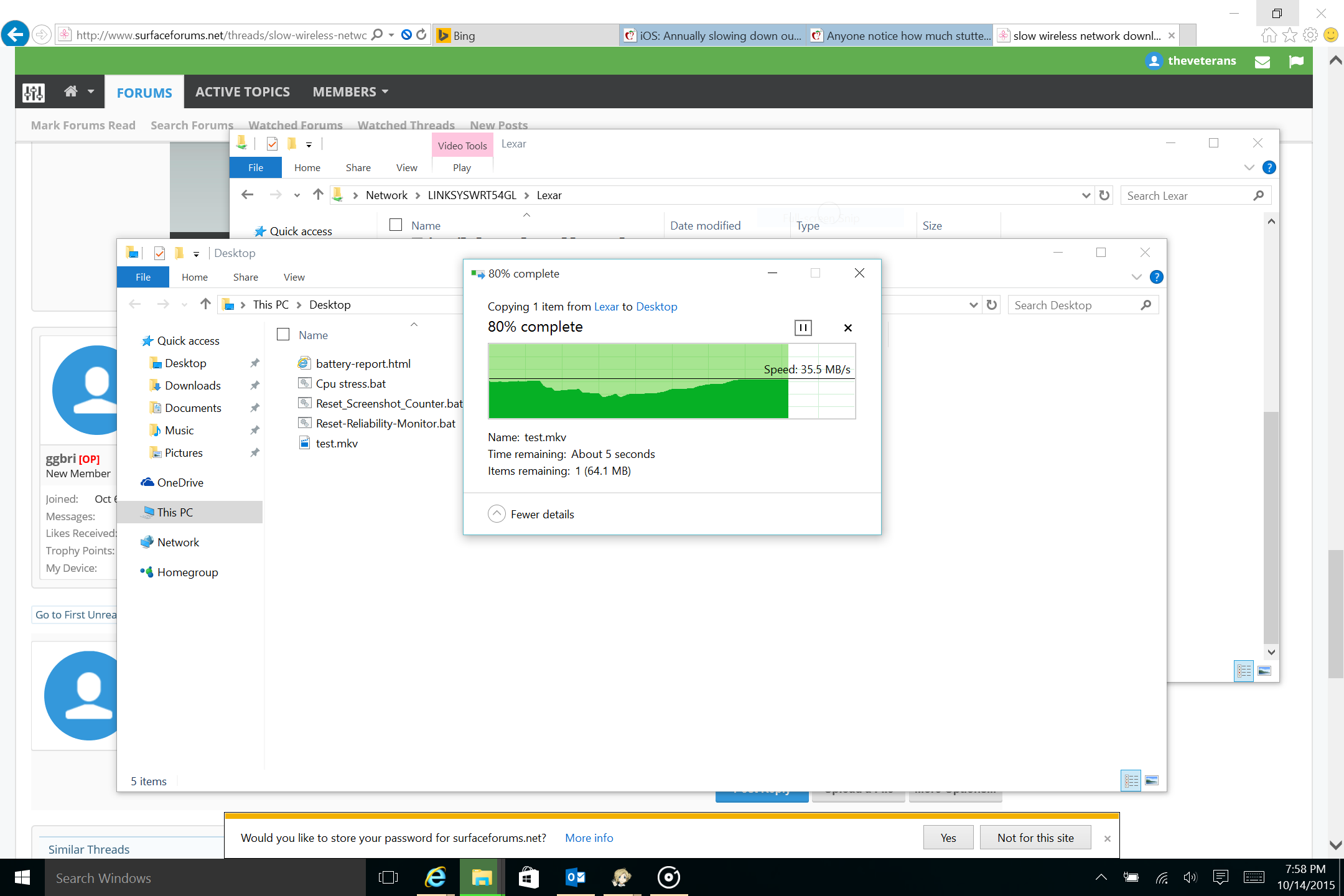1344x896 pixels.
Task: Open the Lexar source link in copy dialog
Action: point(606,307)
